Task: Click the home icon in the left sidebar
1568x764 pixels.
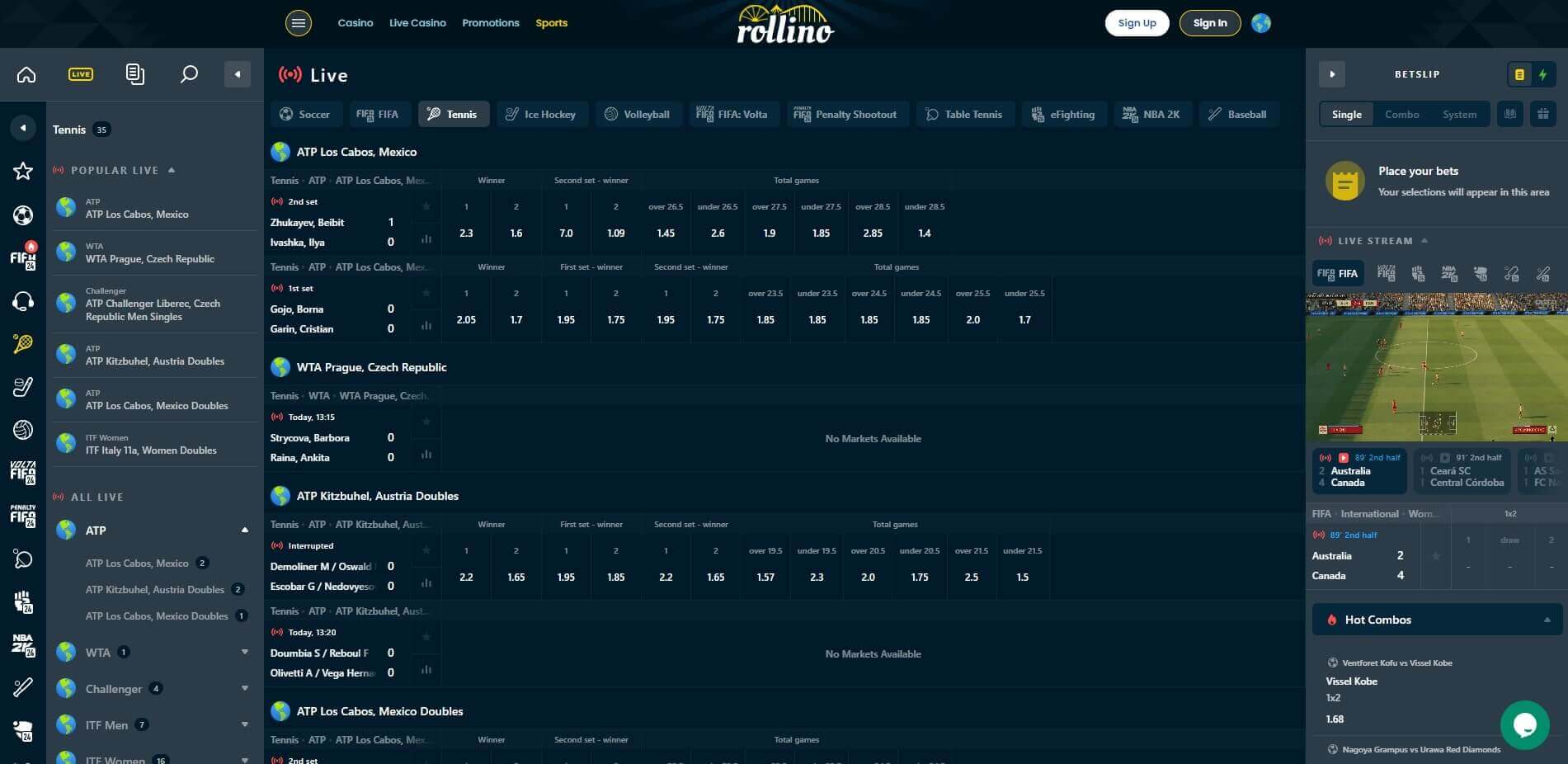Action: 26,74
